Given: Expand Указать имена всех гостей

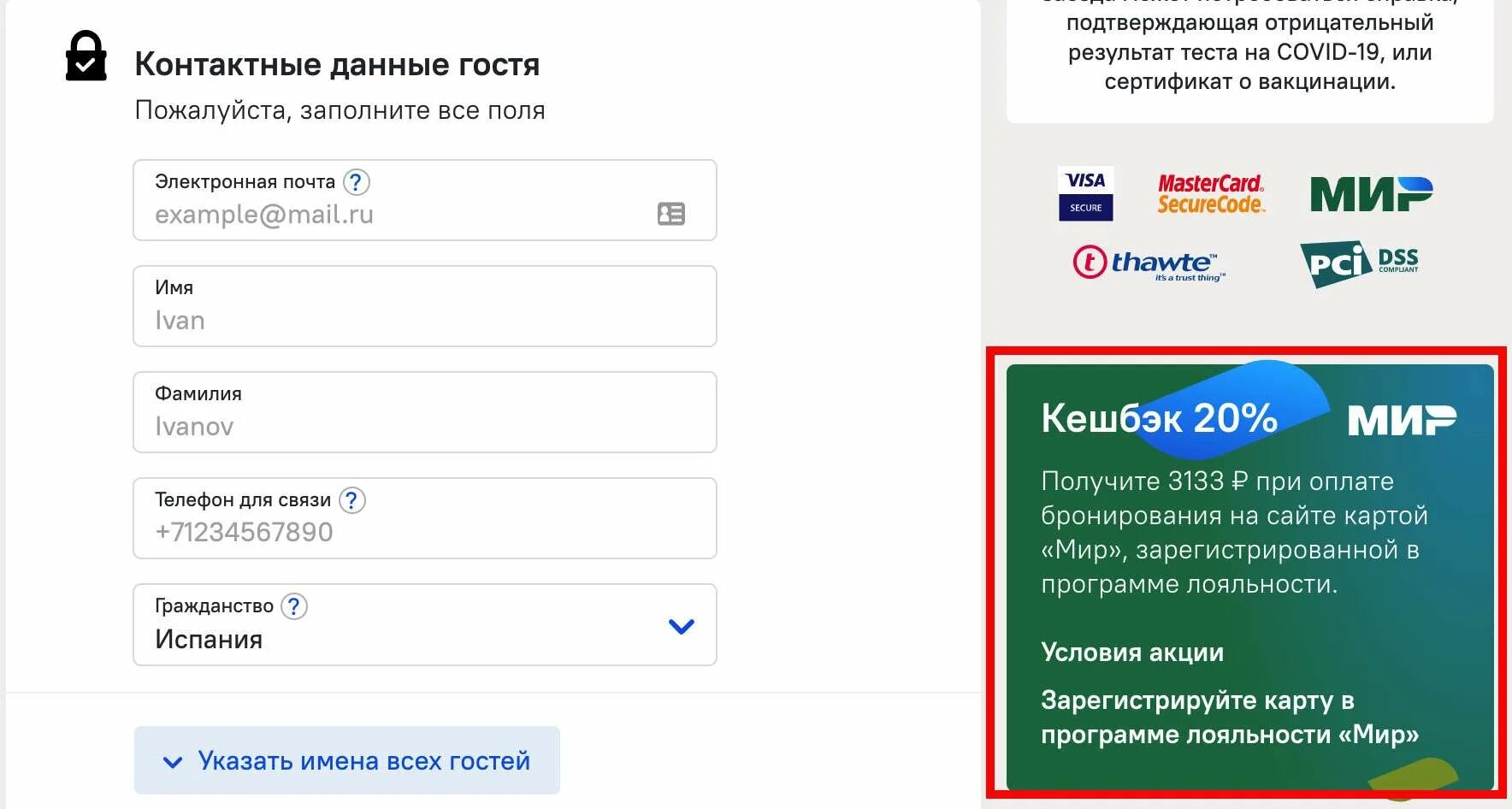Looking at the screenshot, I should coord(347,760).
